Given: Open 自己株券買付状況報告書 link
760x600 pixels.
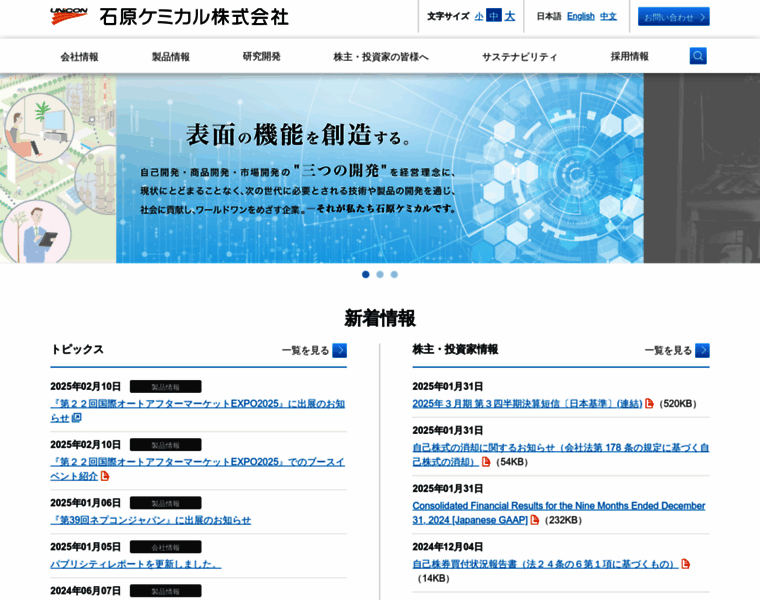Looking at the screenshot, I should tap(545, 564).
